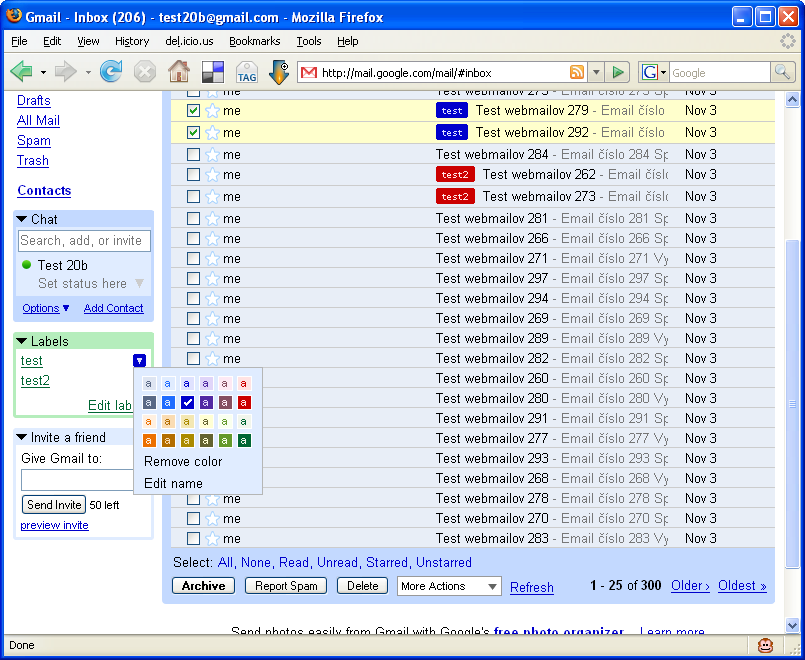The width and height of the screenshot is (805, 660).
Task: Collapse the Labels section triangle
Action: (x=22, y=341)
